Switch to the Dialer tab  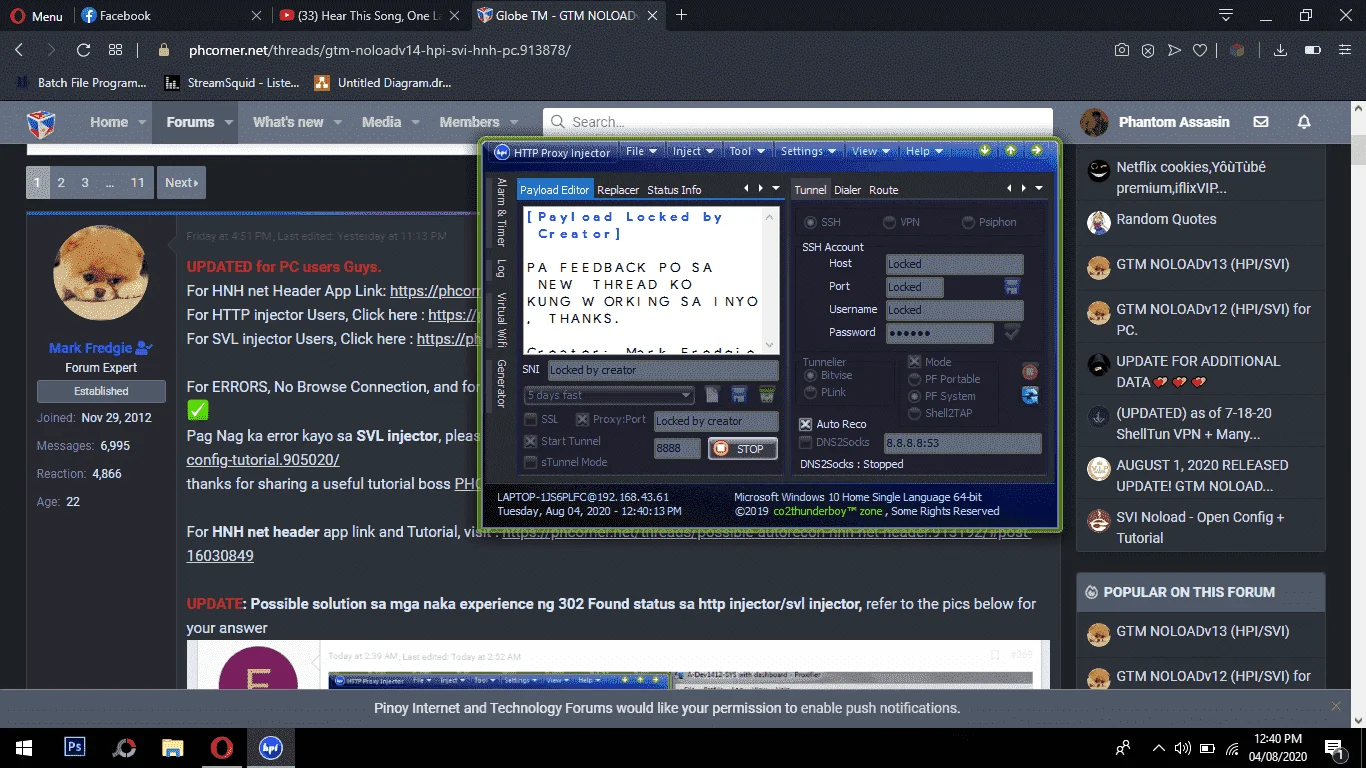[847, 190]
